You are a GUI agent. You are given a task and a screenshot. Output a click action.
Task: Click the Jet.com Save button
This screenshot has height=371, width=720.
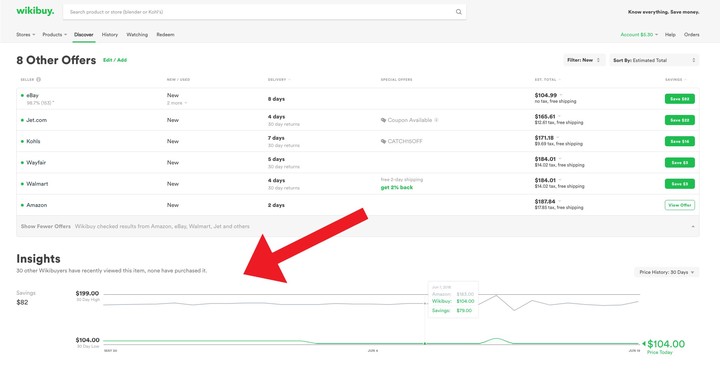coord(680,120)
